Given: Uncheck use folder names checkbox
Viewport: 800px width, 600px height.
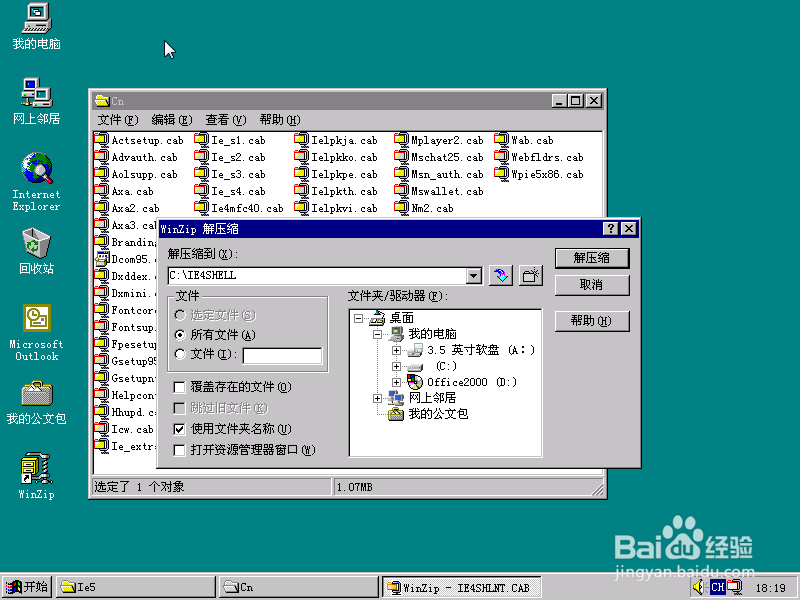Looking at the screenshot, I should pos(179,429).
